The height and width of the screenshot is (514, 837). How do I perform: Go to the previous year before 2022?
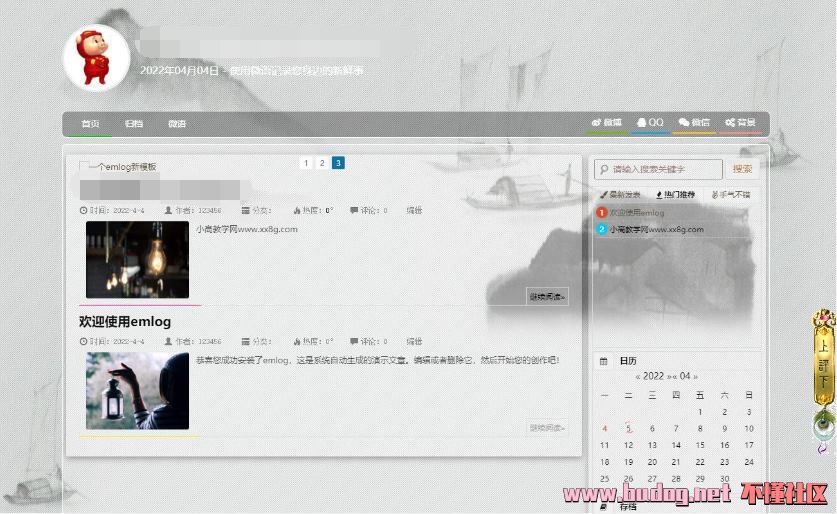637,377
